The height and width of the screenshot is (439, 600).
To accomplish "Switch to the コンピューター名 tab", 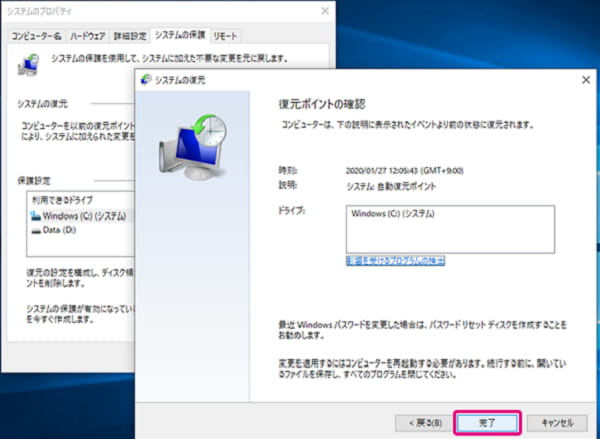I will (37, 36).
